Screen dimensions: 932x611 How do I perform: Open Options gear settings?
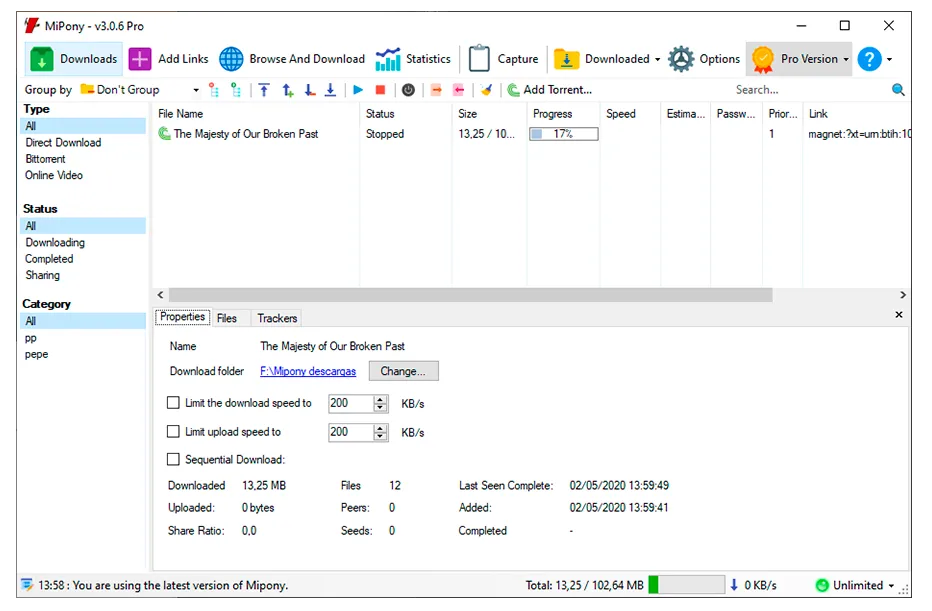pos(681,59)
